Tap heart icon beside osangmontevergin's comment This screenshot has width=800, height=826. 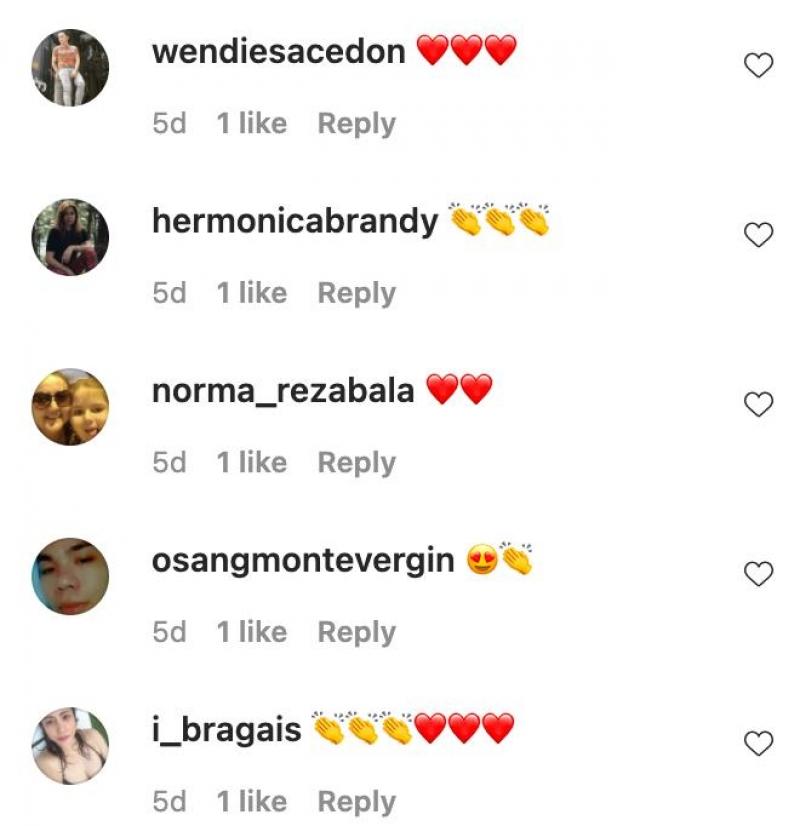click(758, 574)
